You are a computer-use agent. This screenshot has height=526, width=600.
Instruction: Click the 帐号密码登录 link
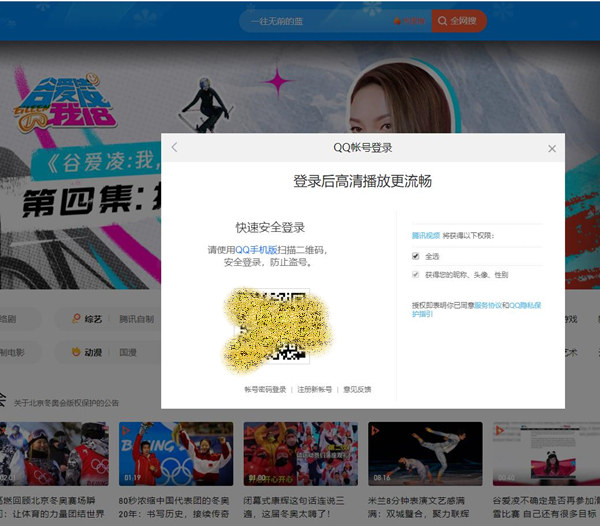[265, 389]
